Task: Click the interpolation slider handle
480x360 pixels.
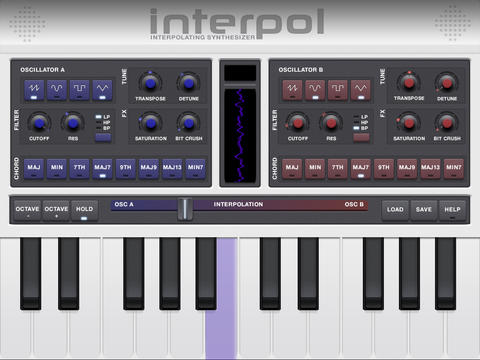Action: point(185,209)
